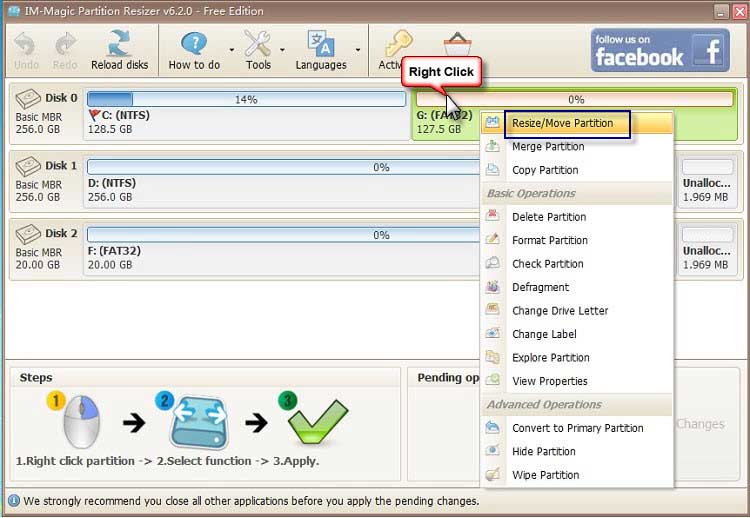Minimize the Partition Resizer window
Image resolution: width=750 pixels, height=518 pixels.
(x=721, y=11)
